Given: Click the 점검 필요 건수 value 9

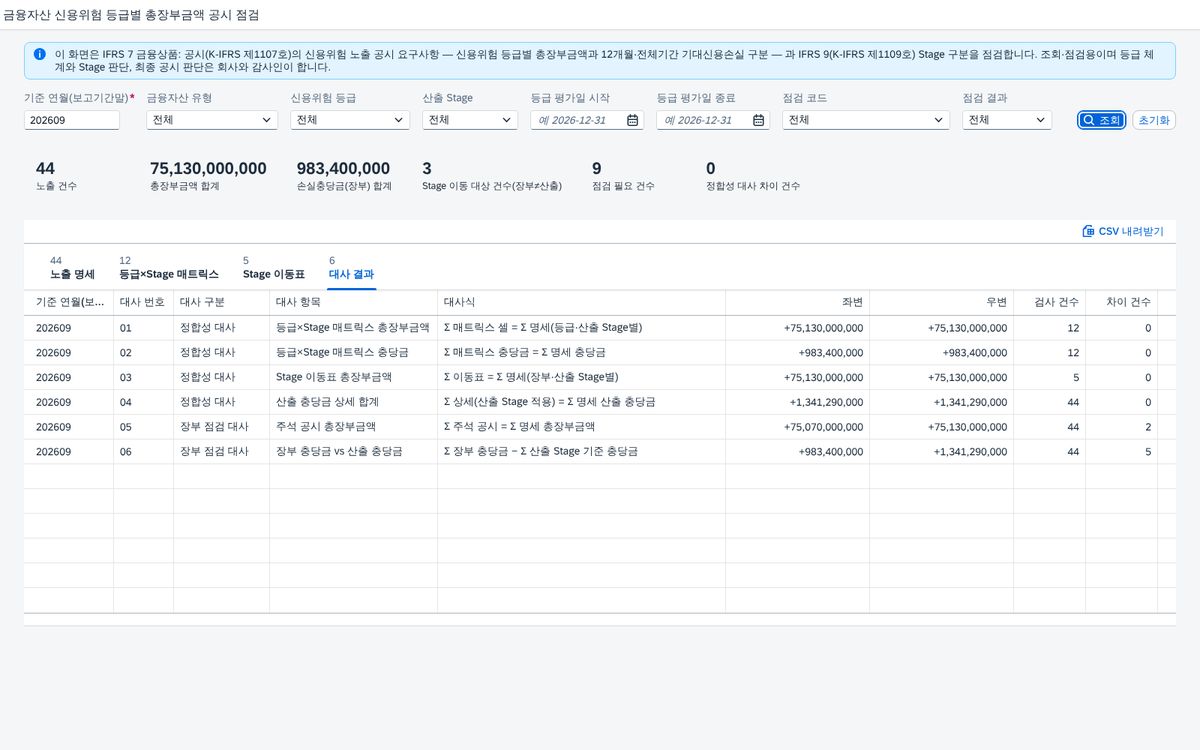Looking at the screenshot, I should [597, 169].
